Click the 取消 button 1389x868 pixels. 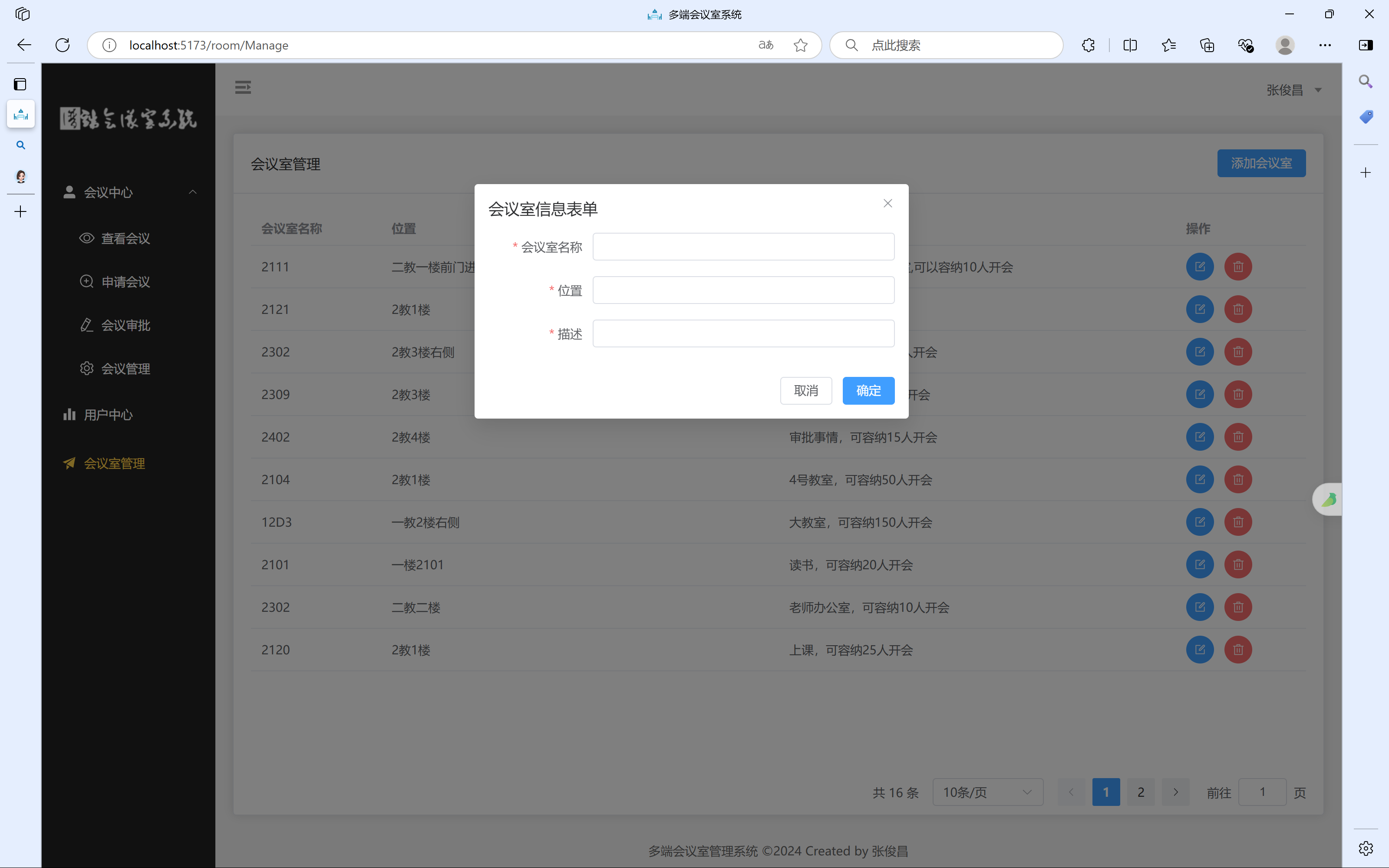pos(806,391)
